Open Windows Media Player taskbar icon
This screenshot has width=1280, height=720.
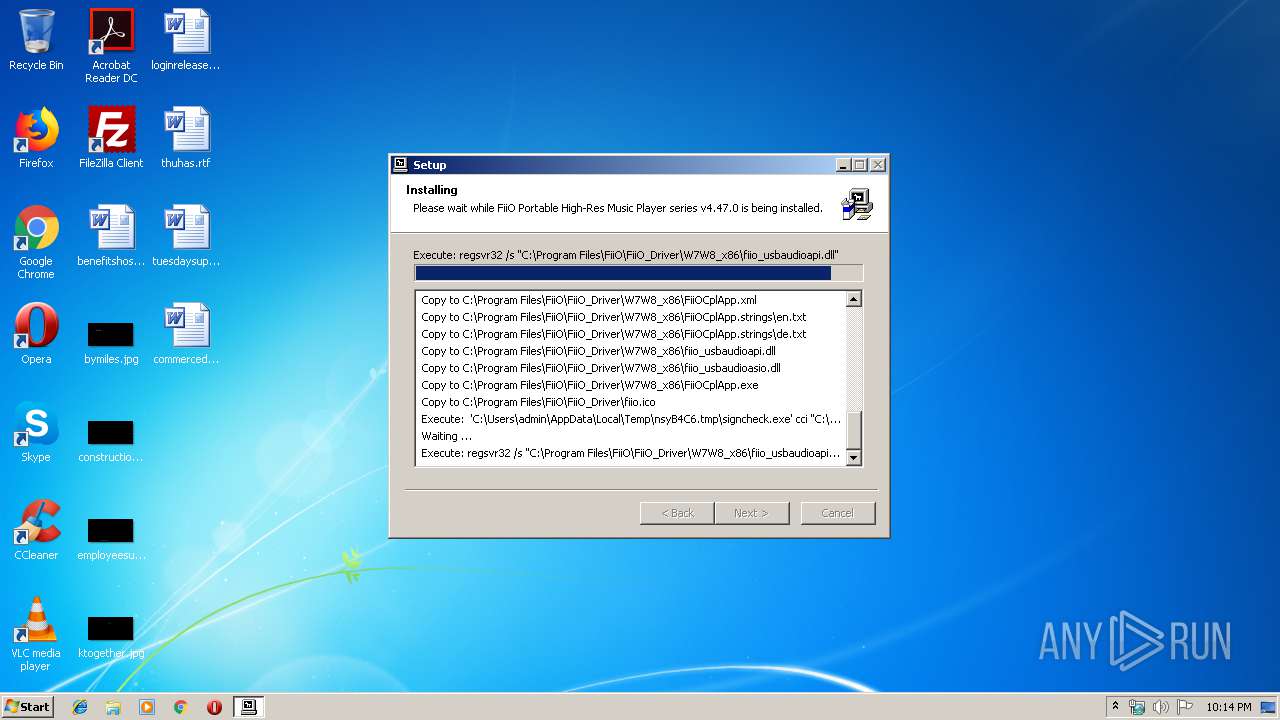(147, 707)
